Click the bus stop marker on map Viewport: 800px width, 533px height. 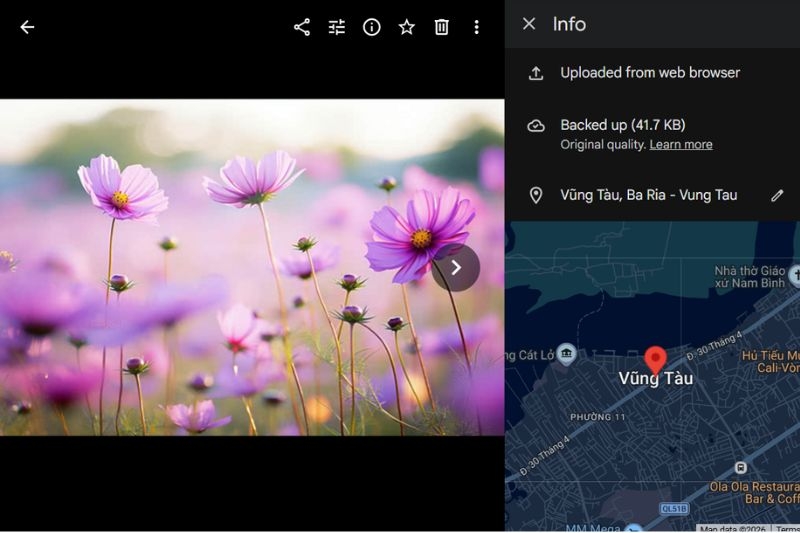tap(740, 467)
